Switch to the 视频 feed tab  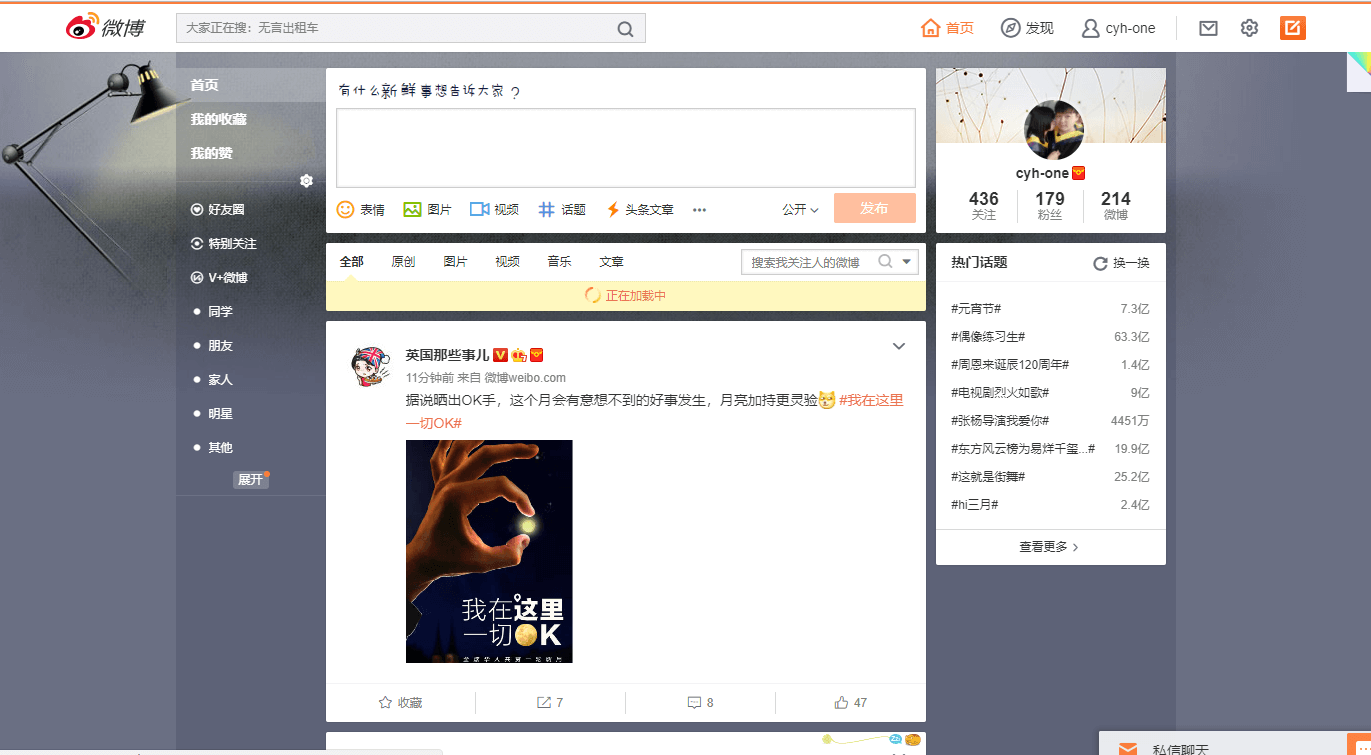(507, 262)
